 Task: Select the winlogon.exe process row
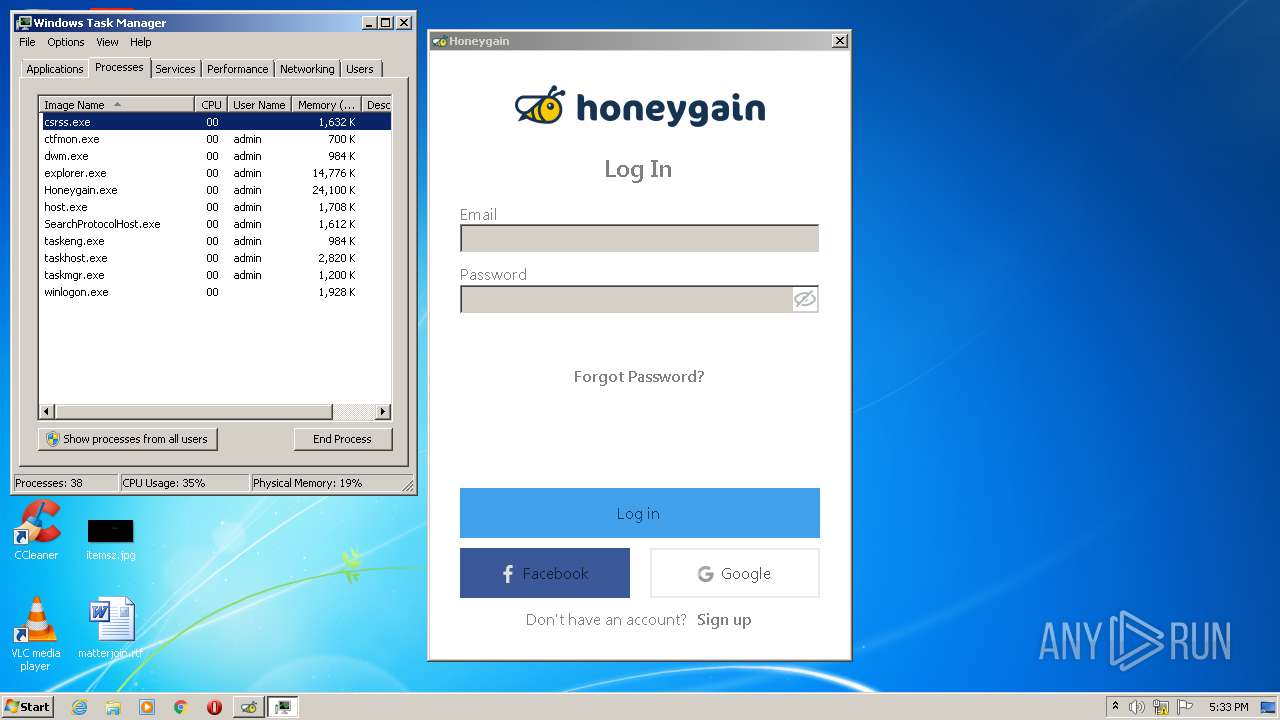[x=215, y=292]
